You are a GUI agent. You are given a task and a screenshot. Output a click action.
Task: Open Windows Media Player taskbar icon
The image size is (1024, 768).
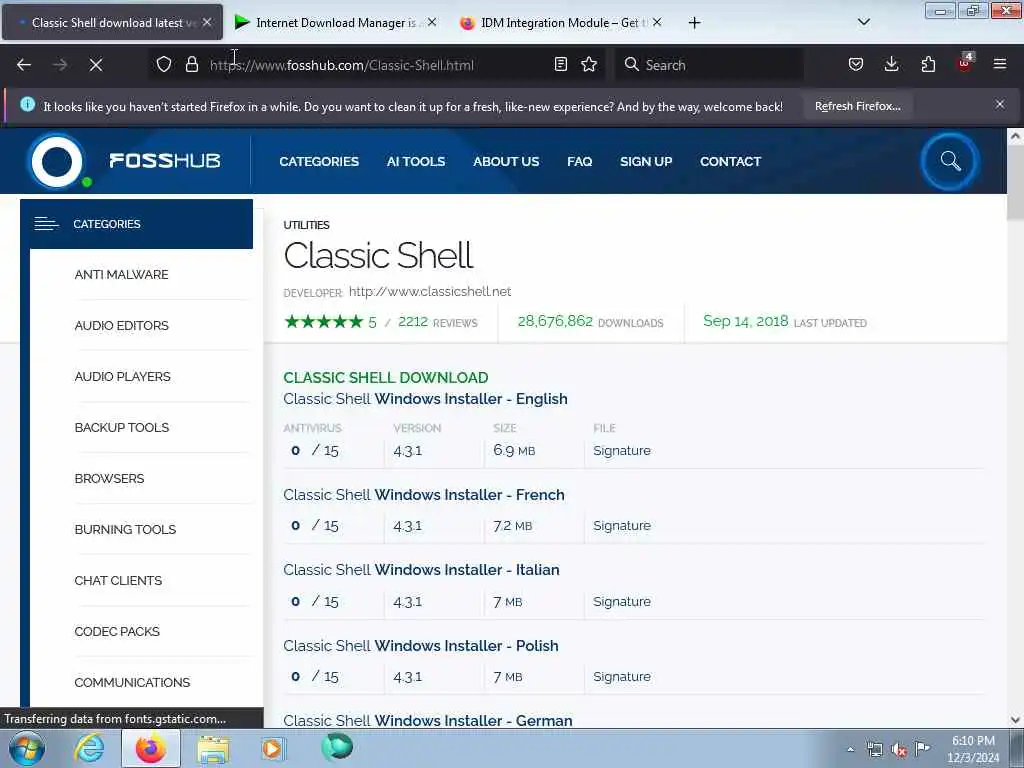(272, 749)
